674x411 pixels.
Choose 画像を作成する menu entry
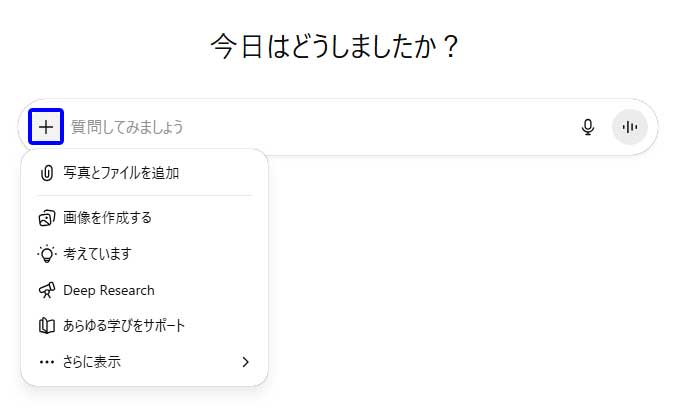pyautogui.click(x=107, y=217)
